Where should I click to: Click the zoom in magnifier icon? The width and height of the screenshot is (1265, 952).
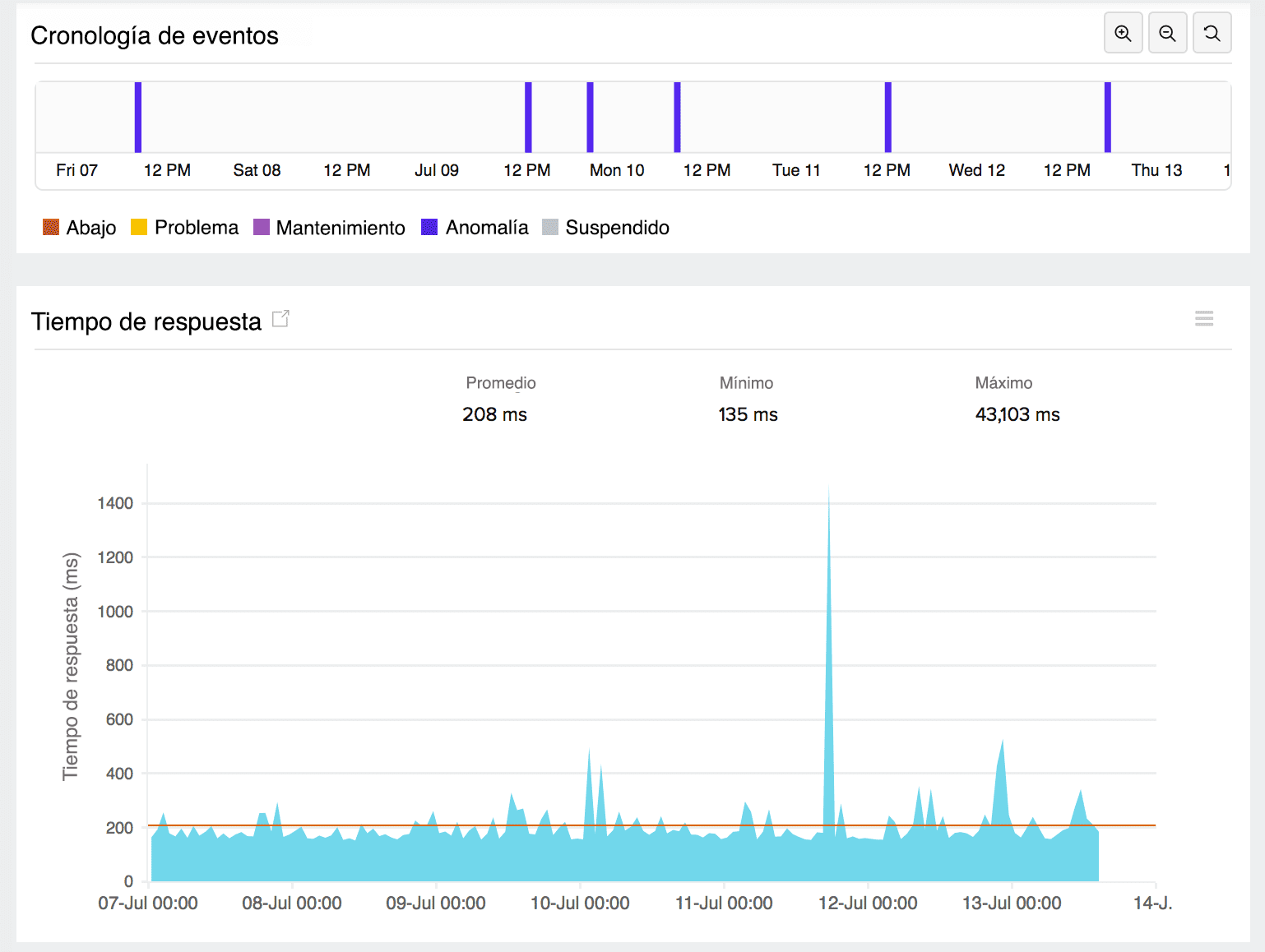tap(1123, 33)
